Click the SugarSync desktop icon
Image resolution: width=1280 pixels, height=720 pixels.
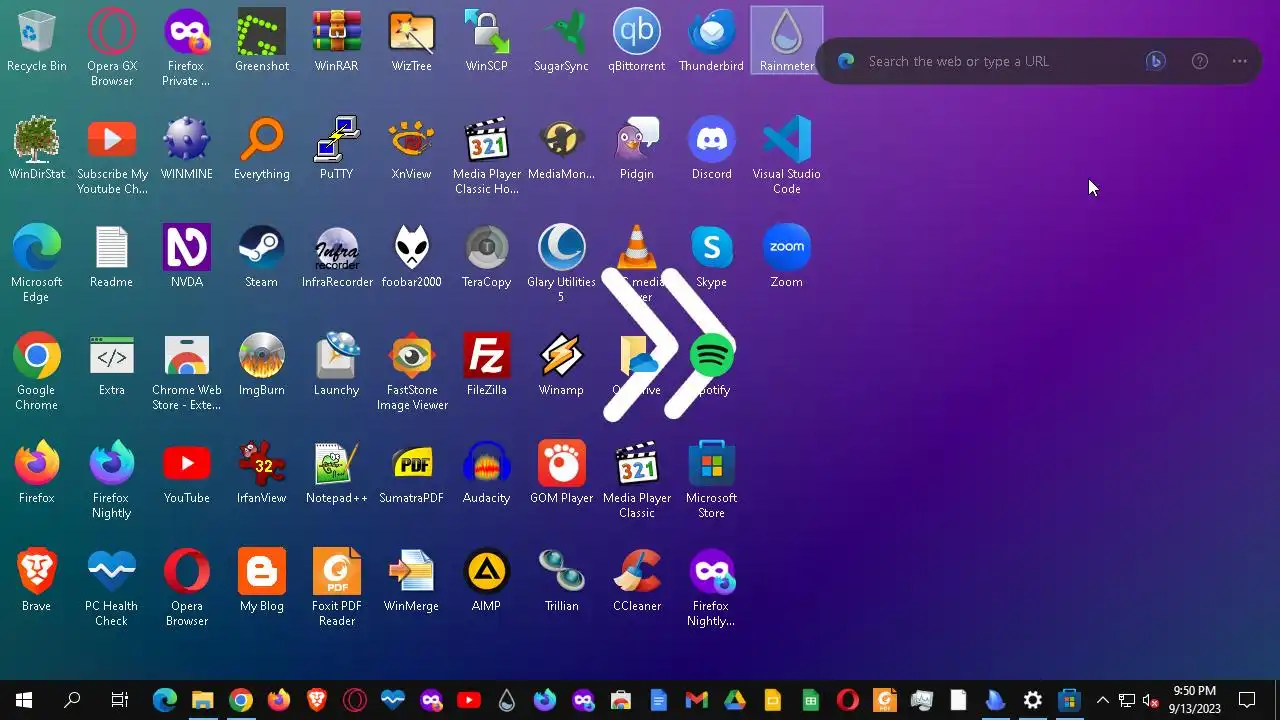[x=561, y=41]
